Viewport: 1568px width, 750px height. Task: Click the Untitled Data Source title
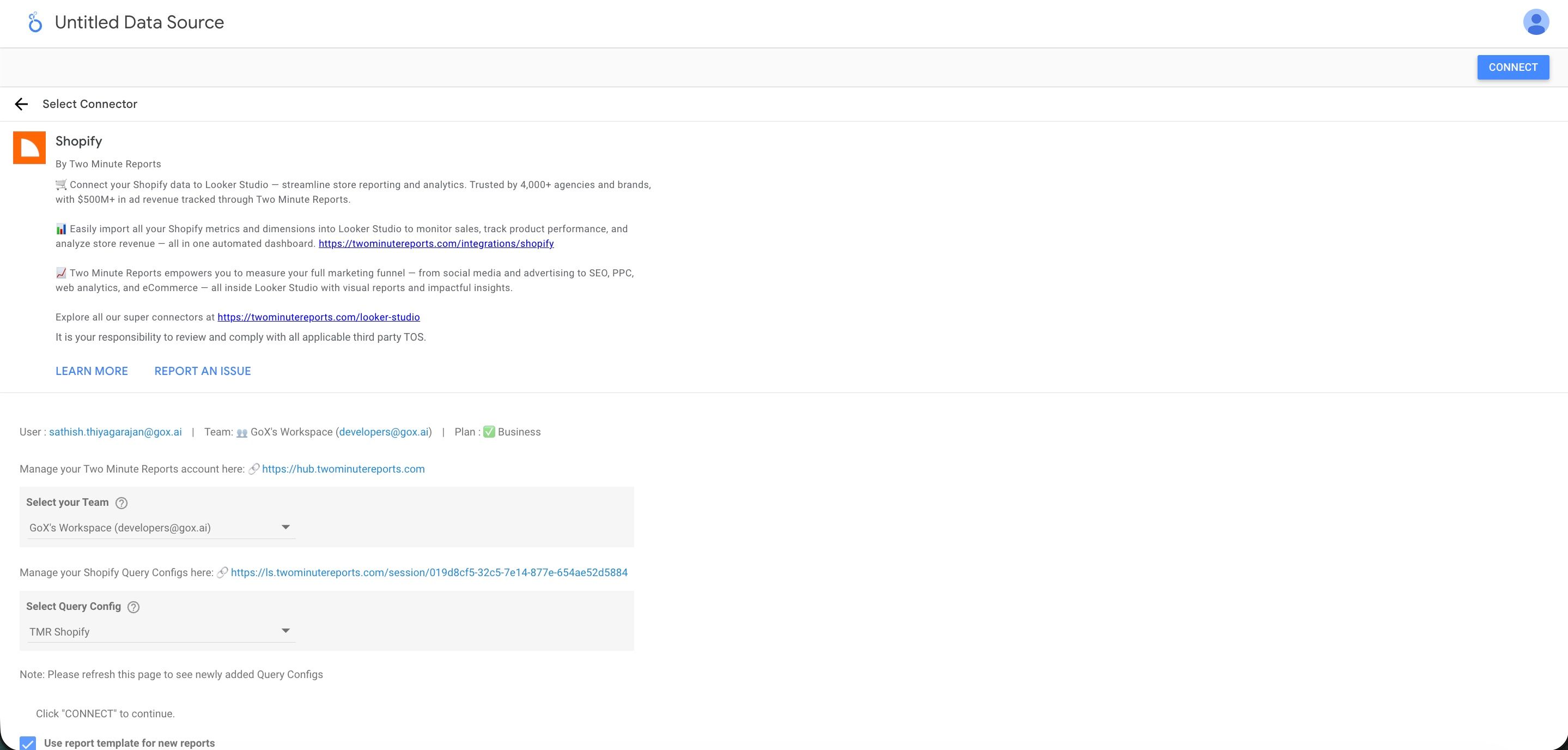pyautogui.click(x=139, y=22)
